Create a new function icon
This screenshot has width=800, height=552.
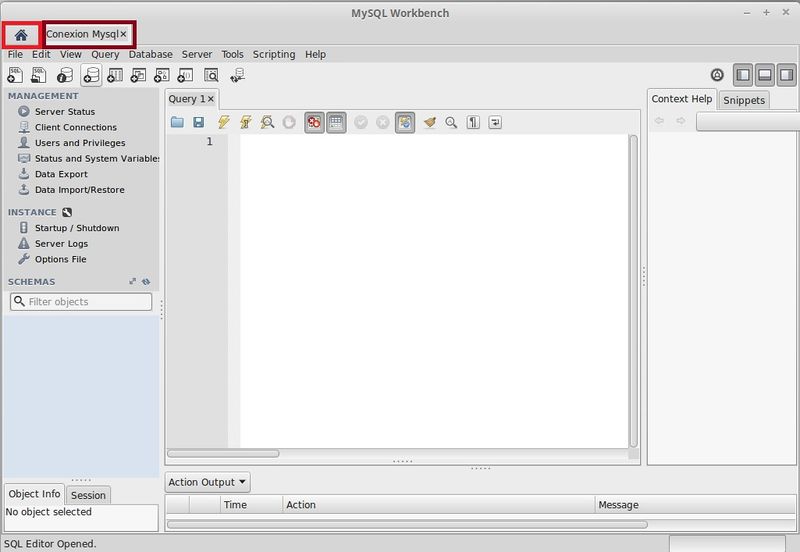point(185,76)
